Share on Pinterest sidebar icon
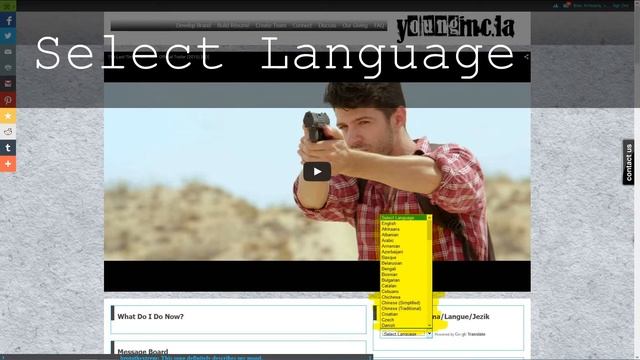The image size is (640, 360). tap(8, 100)
